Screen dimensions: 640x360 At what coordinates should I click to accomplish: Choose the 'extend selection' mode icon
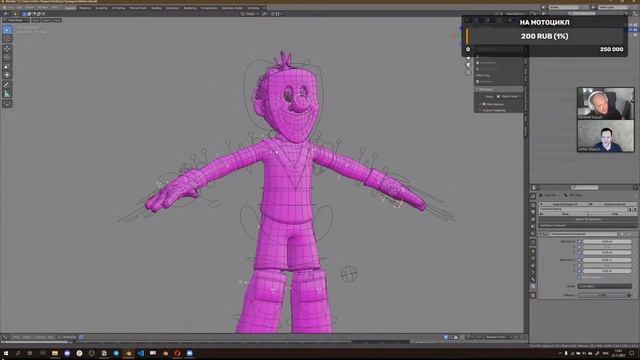[x=29, y=14]
